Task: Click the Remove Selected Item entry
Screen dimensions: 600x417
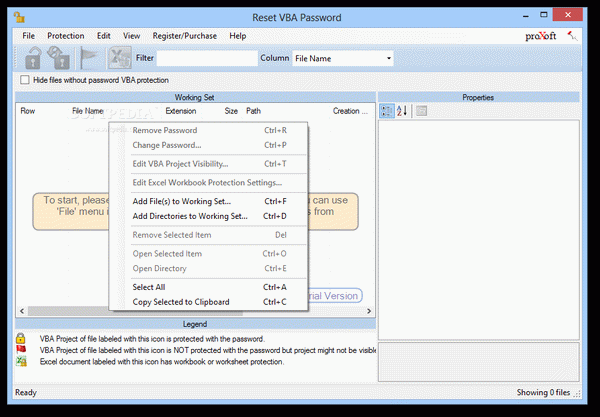Action: point(209,235)
